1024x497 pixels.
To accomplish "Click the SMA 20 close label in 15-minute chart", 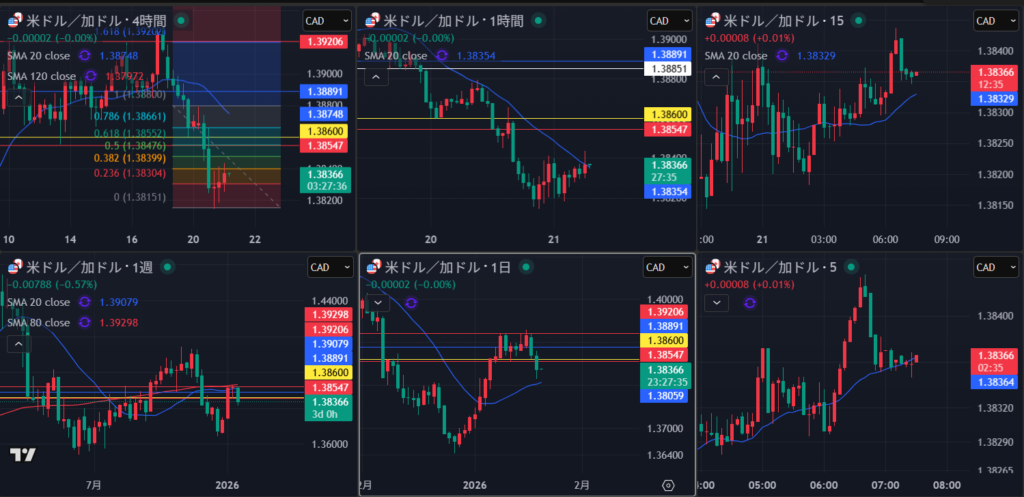I will (741, 55).
